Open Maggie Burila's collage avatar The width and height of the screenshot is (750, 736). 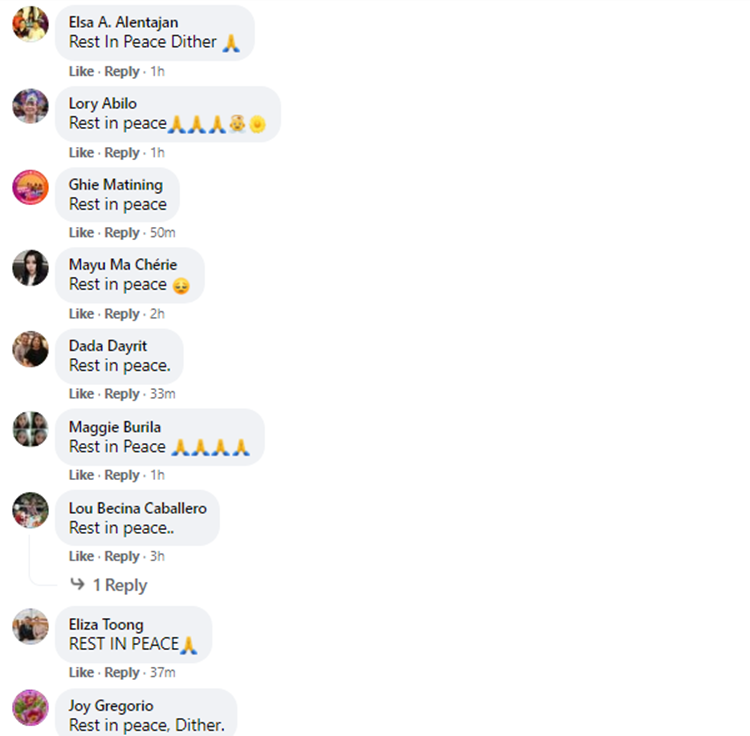point(30,429)
